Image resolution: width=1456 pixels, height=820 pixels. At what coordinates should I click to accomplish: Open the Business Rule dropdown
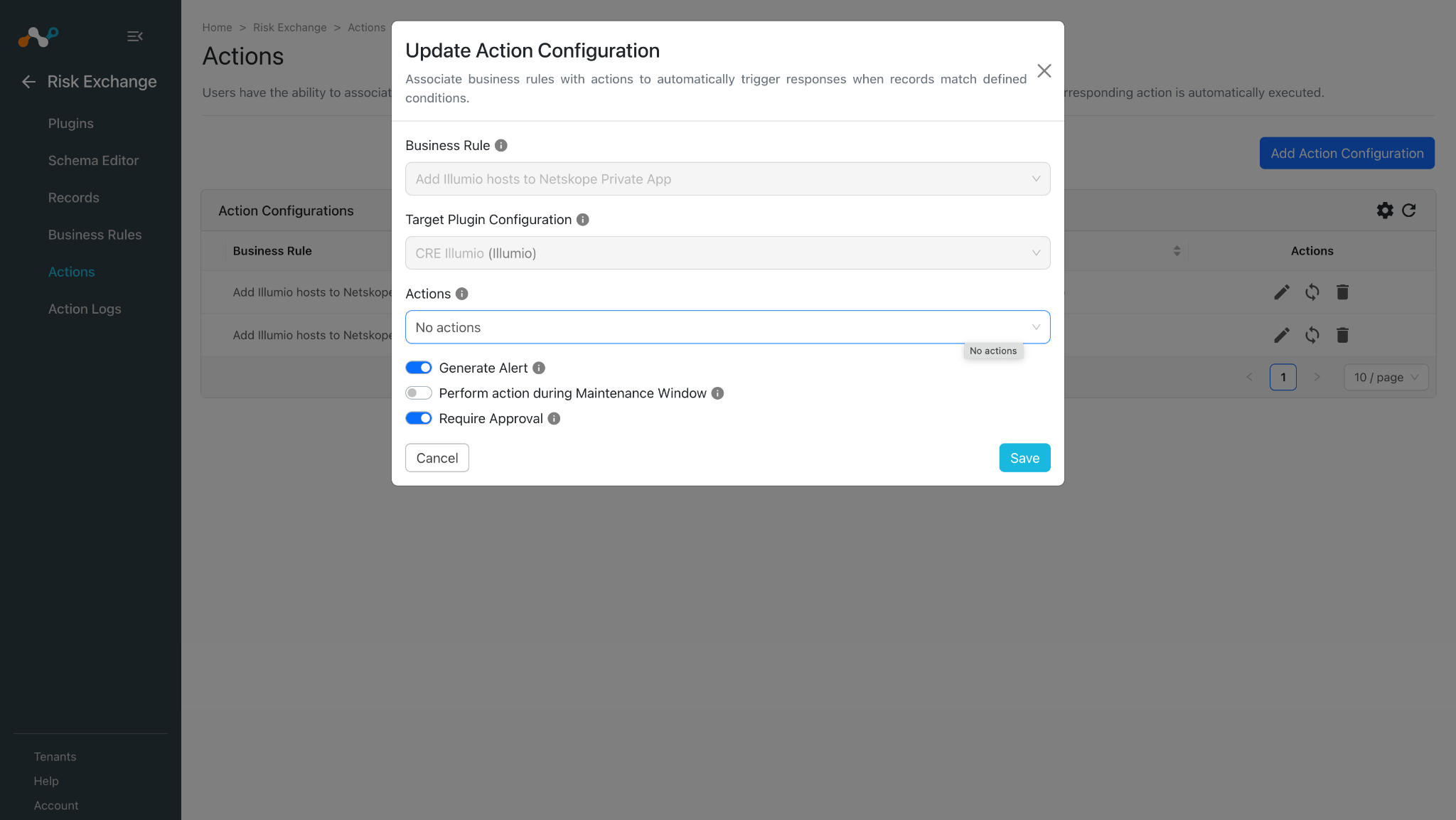[727, 179]
